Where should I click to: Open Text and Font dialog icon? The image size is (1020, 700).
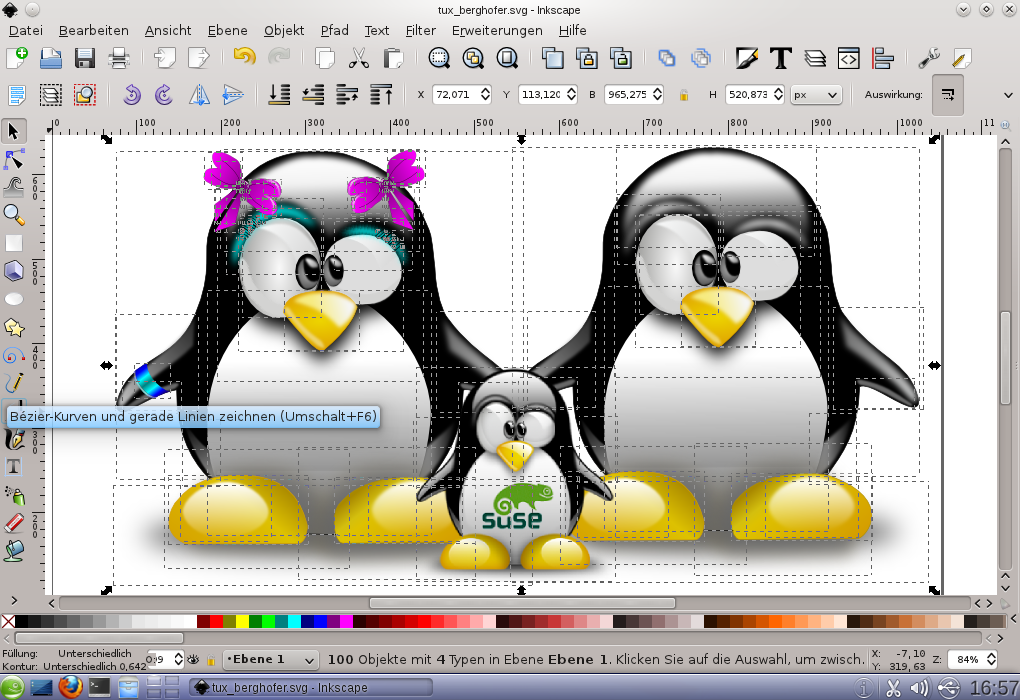click(x=781, y=58)
